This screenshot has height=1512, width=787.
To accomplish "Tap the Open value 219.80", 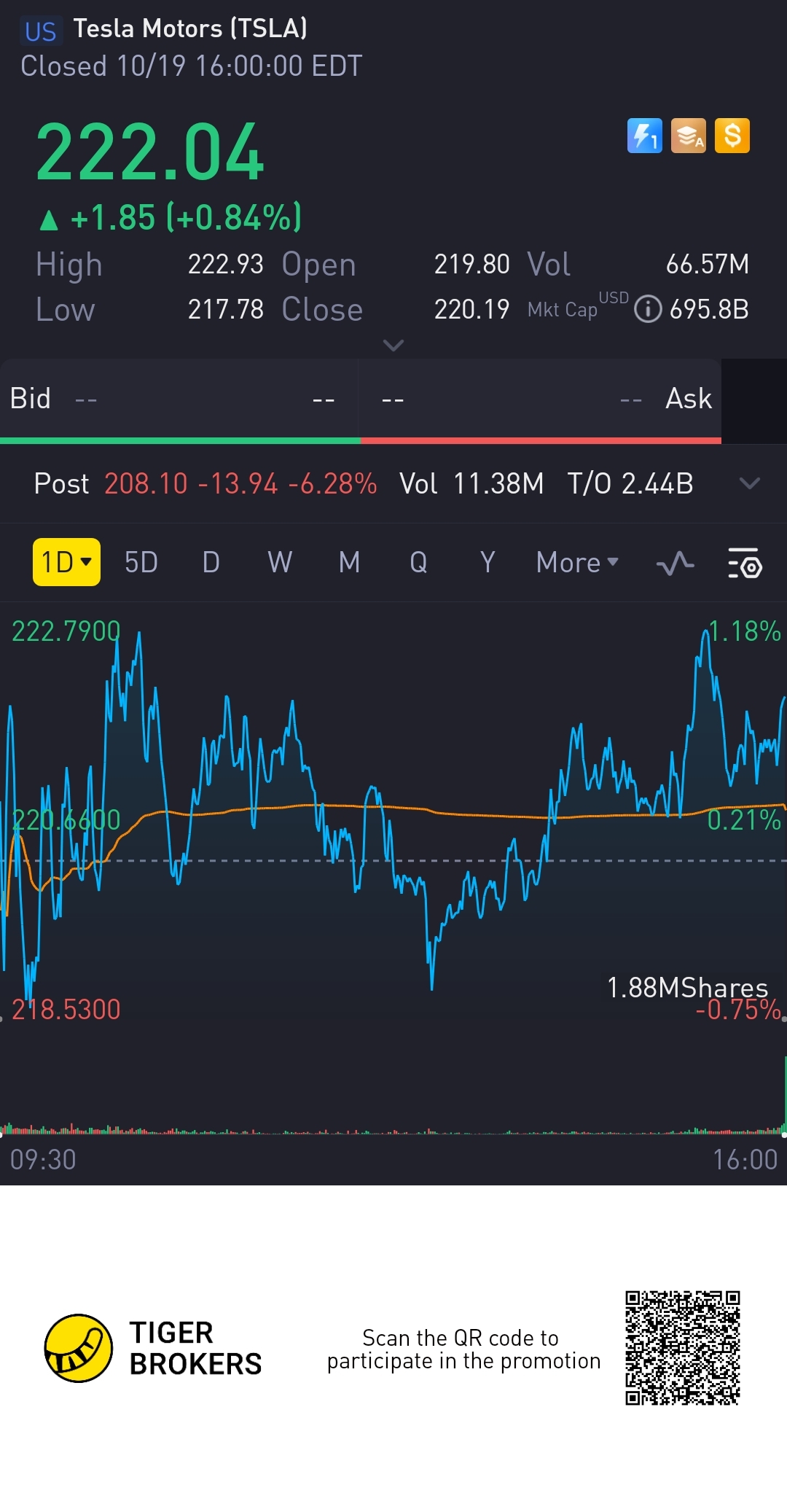I will coord(471,264).
